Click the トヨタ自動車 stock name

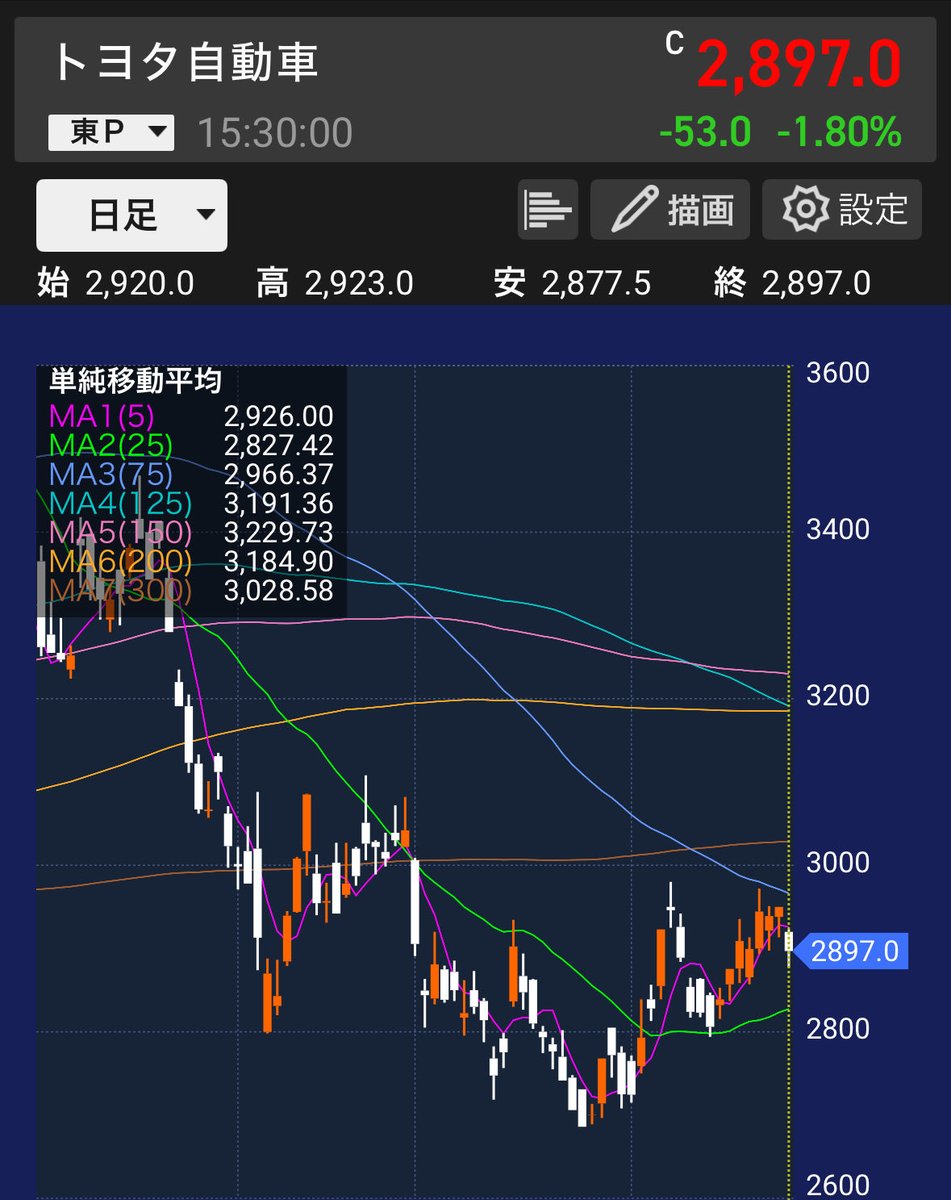185,63
